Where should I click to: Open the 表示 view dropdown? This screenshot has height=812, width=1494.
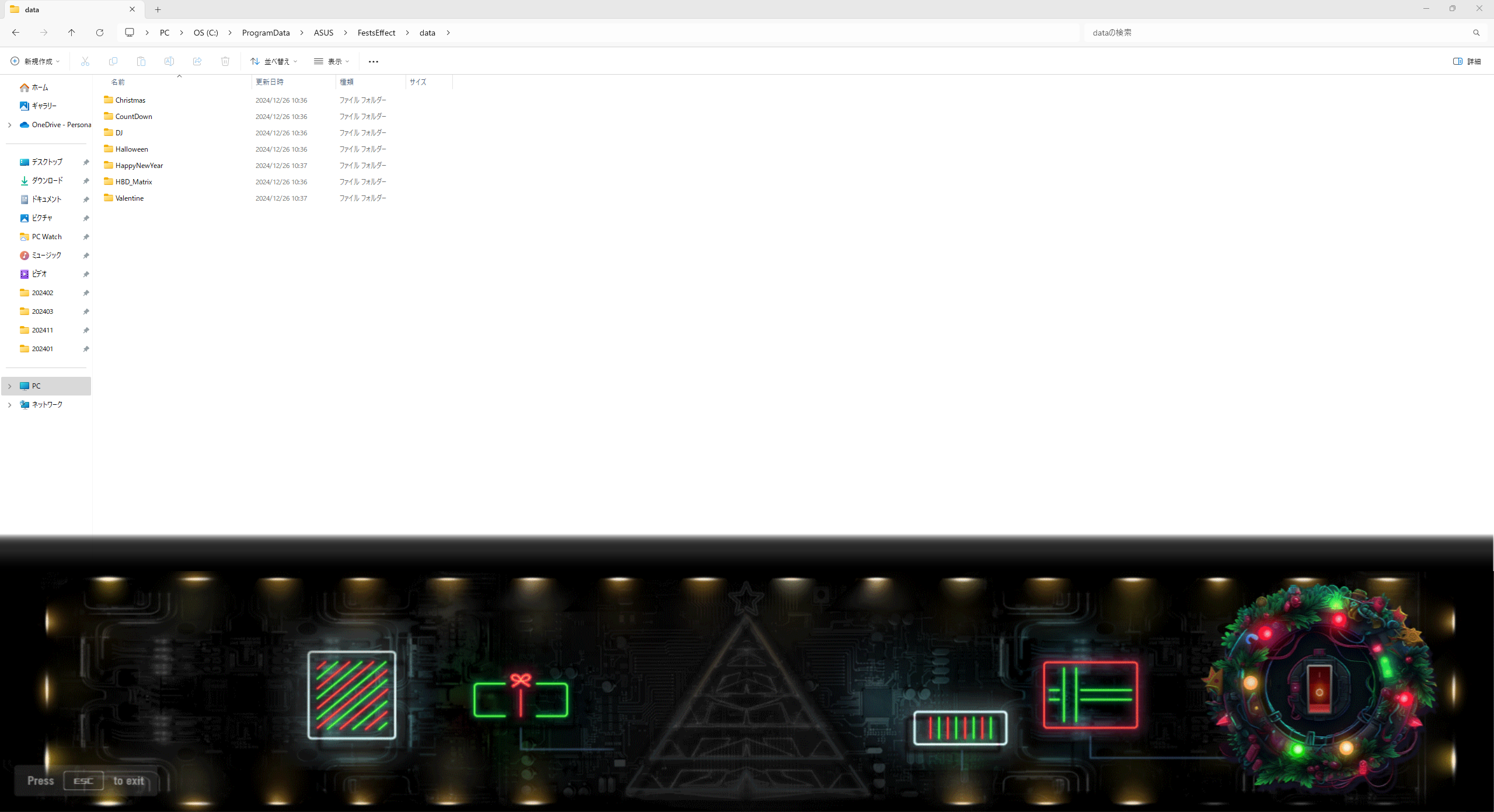click(331, 61)
